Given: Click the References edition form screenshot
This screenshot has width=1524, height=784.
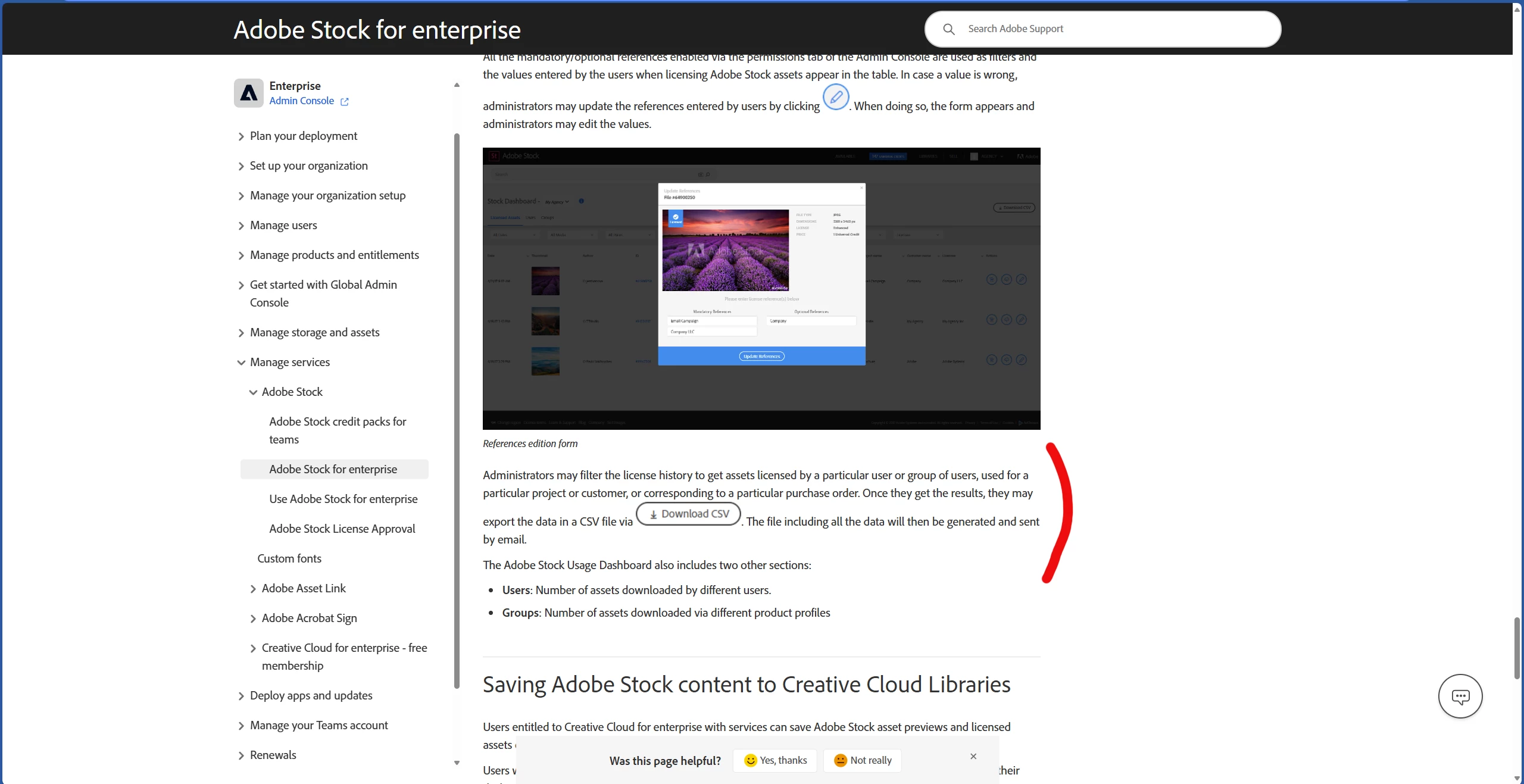Looking at the screenshot, I should 761,289.
